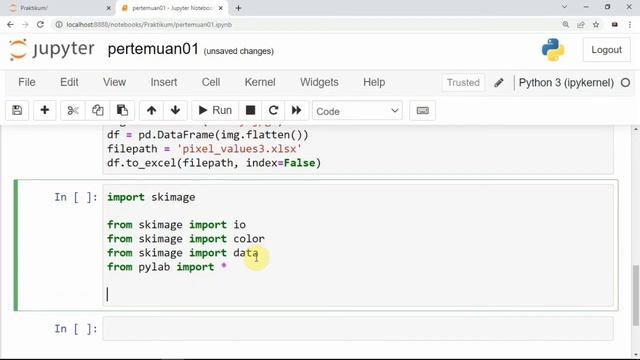This screenshot has height=360, width=640.
Task: Open the View menu
Action: click(x=114, y=82)
